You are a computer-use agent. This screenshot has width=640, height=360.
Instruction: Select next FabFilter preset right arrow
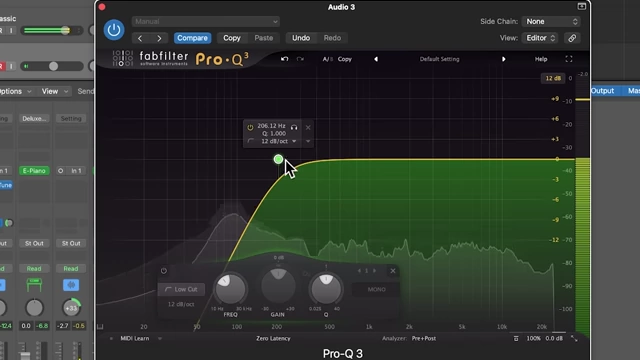point(504,59)
